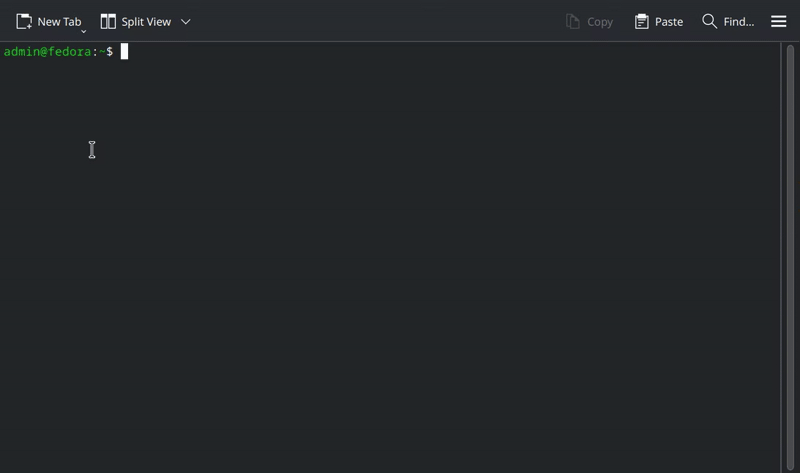Open search via the Find... label
Viewport: 800px width, 473px height.
click(x=739, y=22)
